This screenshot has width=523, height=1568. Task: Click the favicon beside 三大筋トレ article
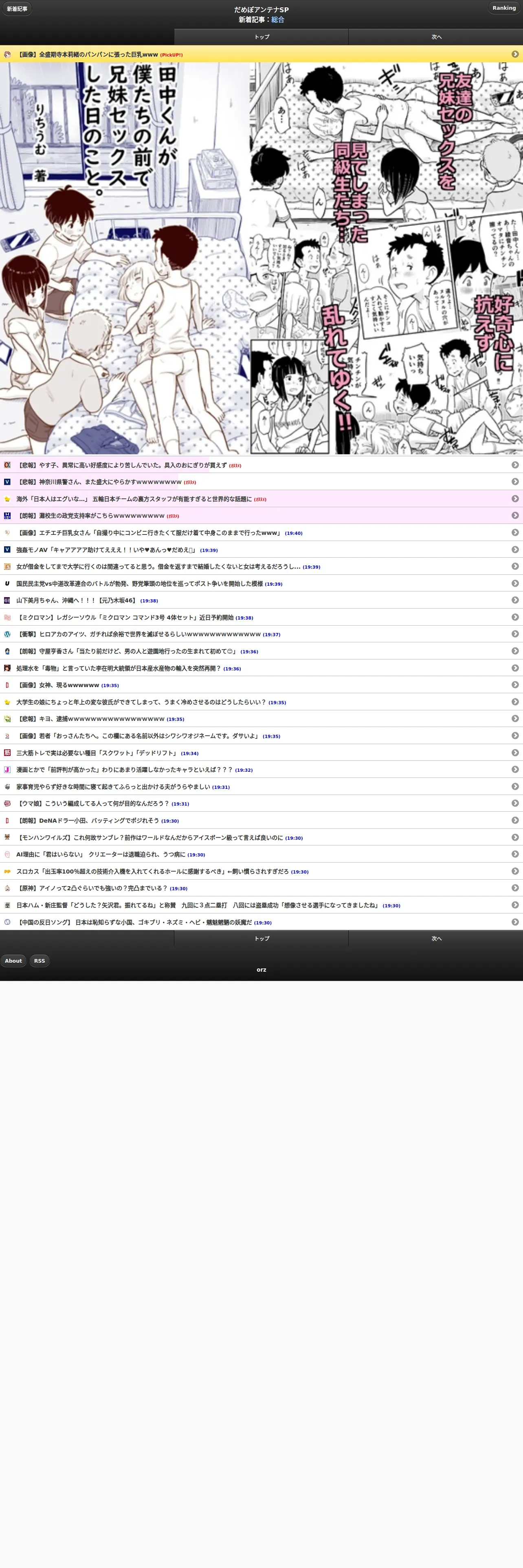[7, 753]
